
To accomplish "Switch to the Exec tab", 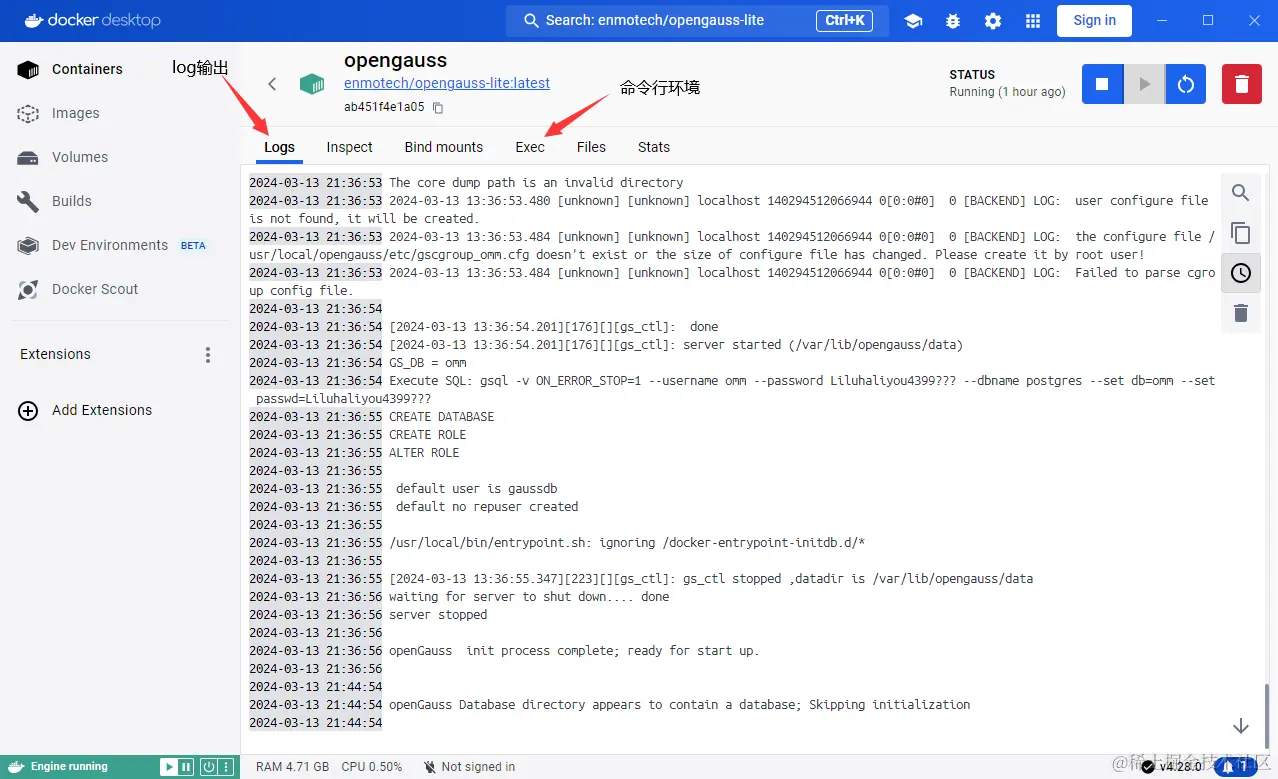I will click(530, 147).
